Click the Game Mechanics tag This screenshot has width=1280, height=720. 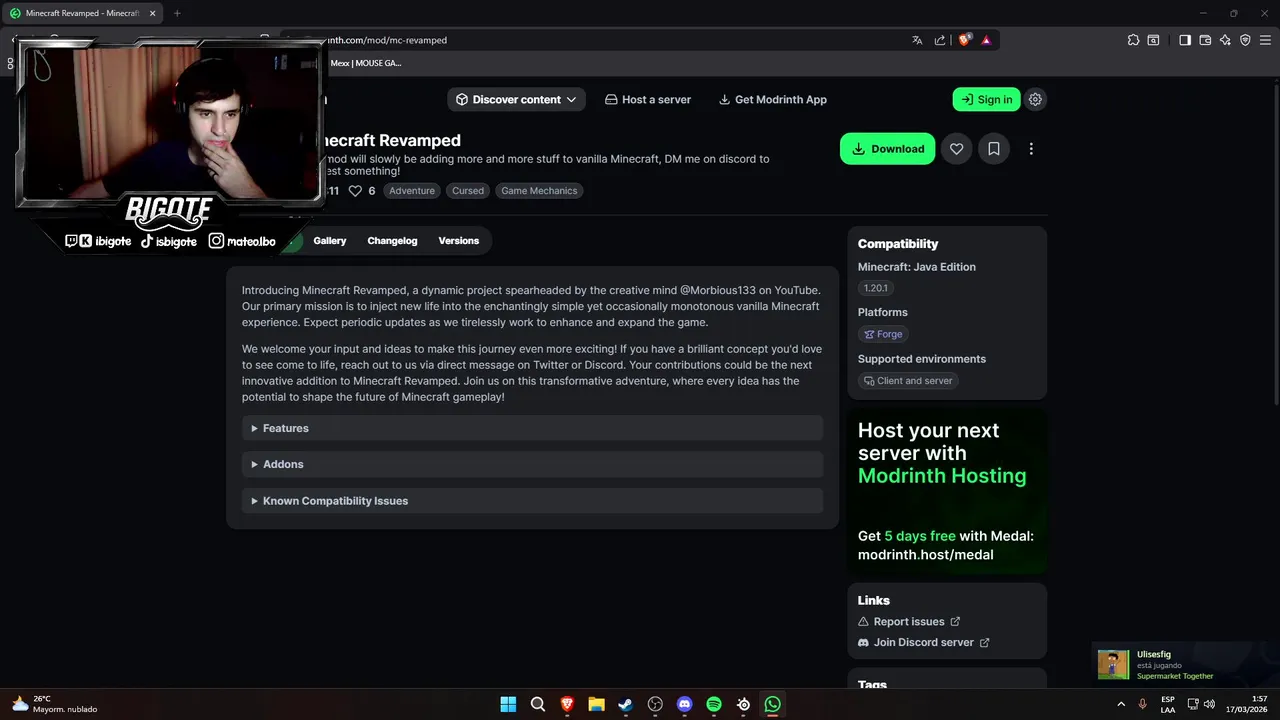(x=539, y=191)
